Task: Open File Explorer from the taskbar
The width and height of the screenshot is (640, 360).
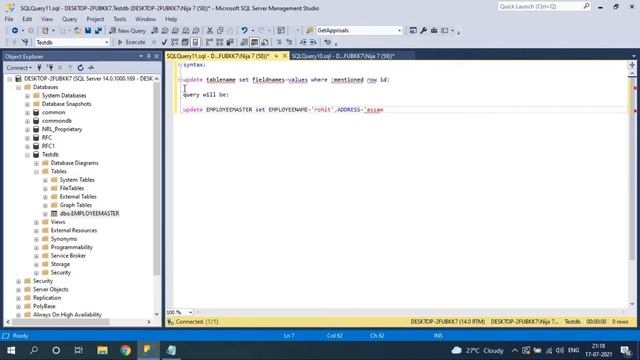Action: [102, 350]
